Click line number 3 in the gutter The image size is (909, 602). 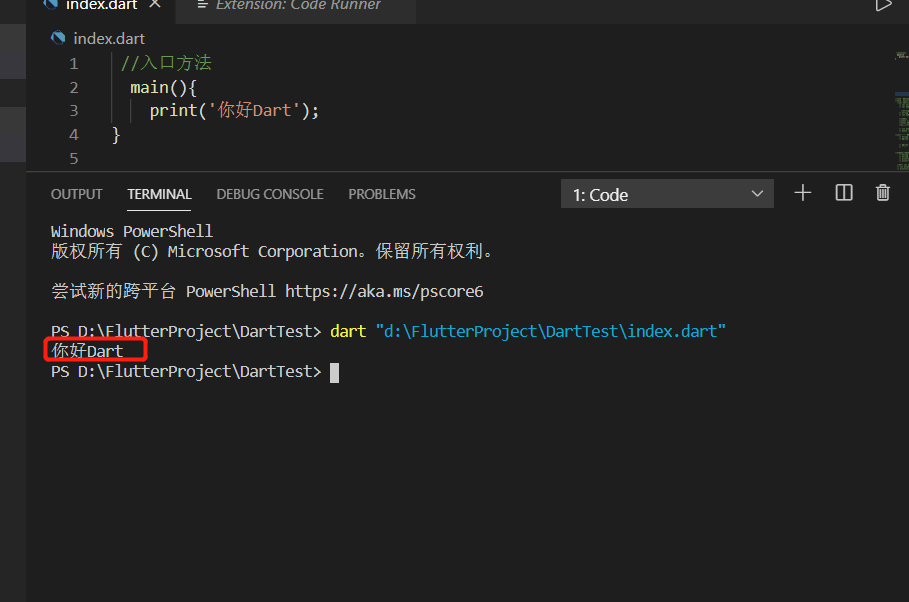point(74,111)
